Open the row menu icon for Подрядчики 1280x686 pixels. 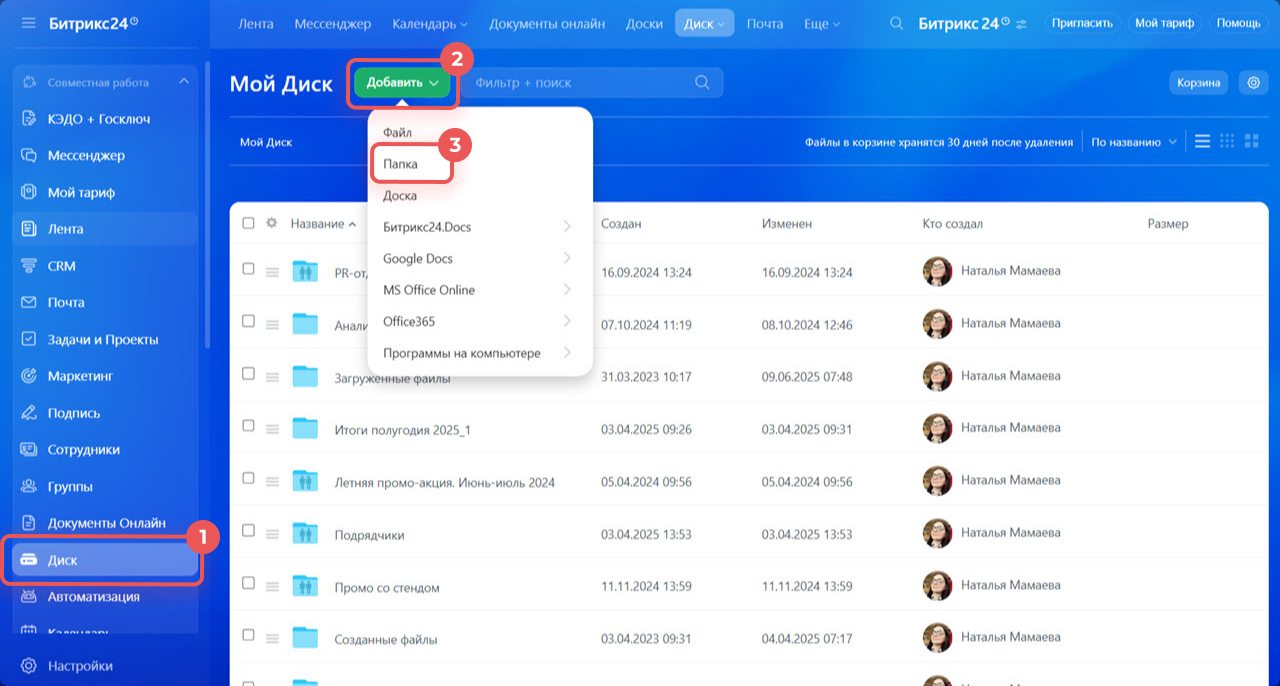pos(272,534)
